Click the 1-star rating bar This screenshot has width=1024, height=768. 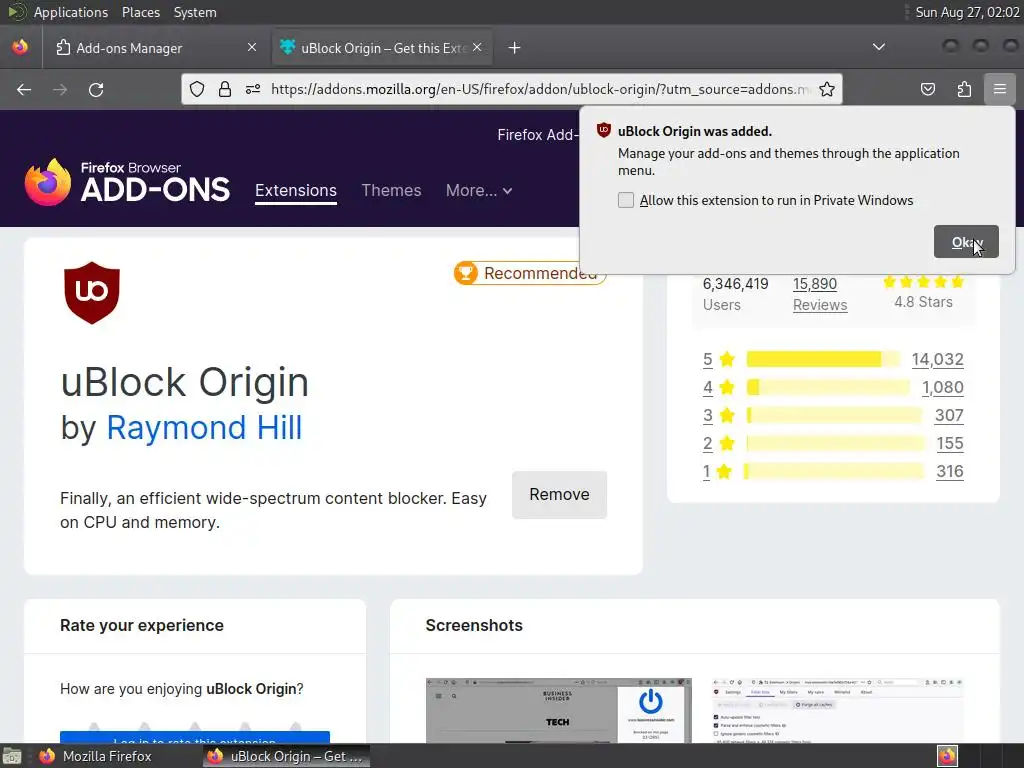click(835, 472)
